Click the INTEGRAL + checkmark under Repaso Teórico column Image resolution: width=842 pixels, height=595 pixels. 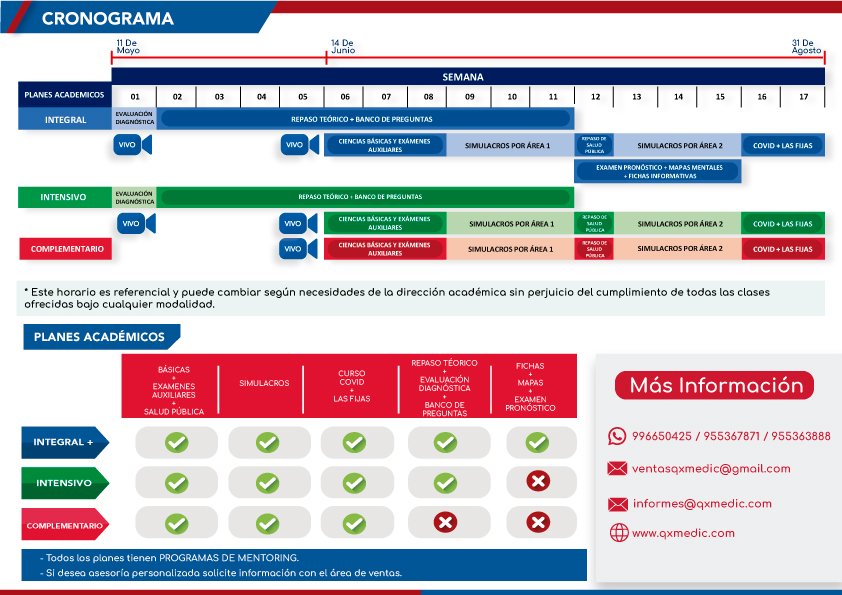tap(446, 442)
